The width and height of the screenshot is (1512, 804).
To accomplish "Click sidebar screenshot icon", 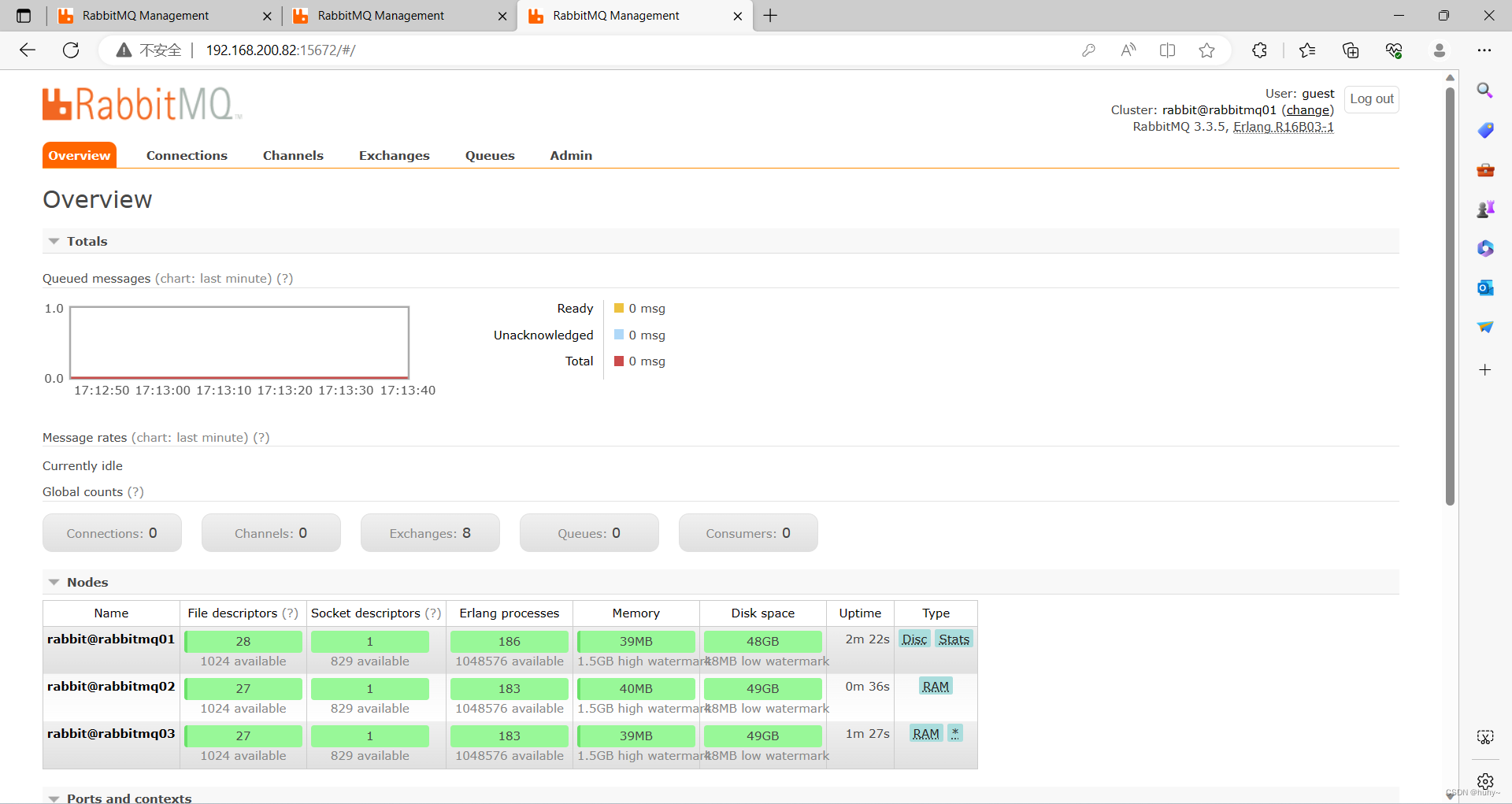I will coord(1485,737).
